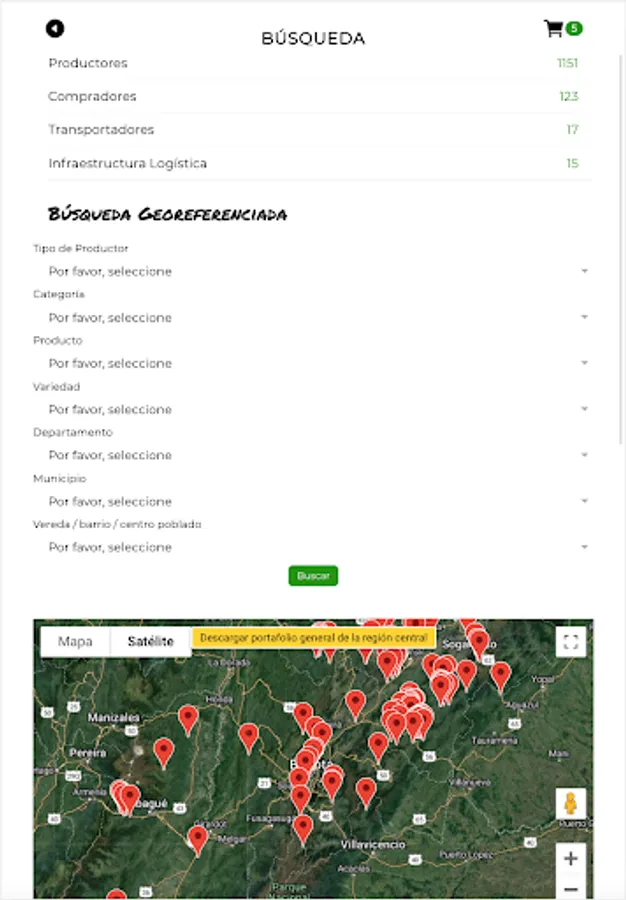Select the map pin near Yopal
This screenshot has width=626, height=900.
pos(501,676)
